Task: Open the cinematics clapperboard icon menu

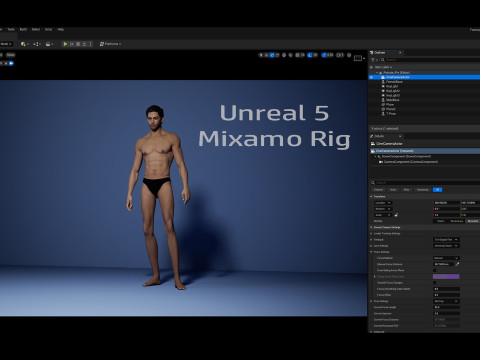Action: coord(49,44)
